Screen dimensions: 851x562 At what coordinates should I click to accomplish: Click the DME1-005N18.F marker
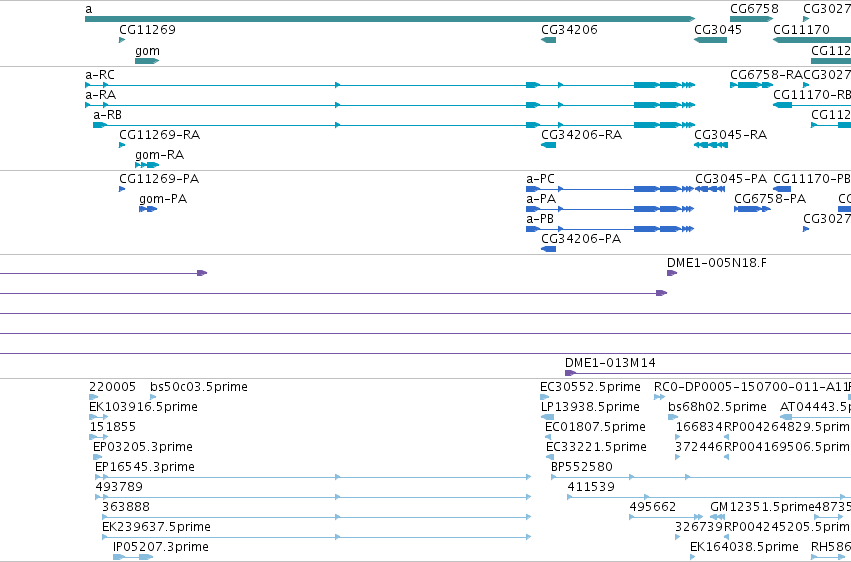click(672, 273)
